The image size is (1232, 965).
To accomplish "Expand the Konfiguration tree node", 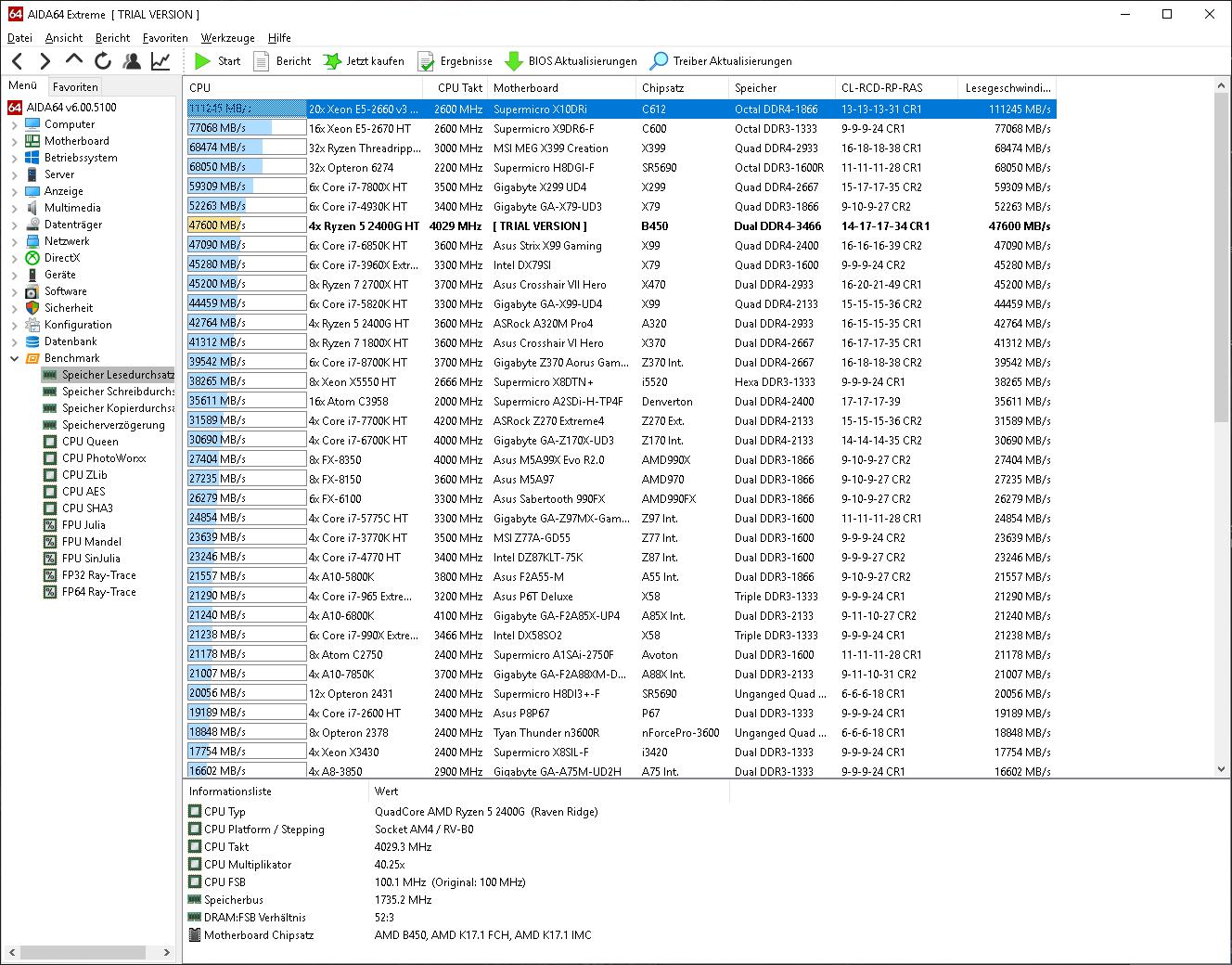I will (15, 325).
